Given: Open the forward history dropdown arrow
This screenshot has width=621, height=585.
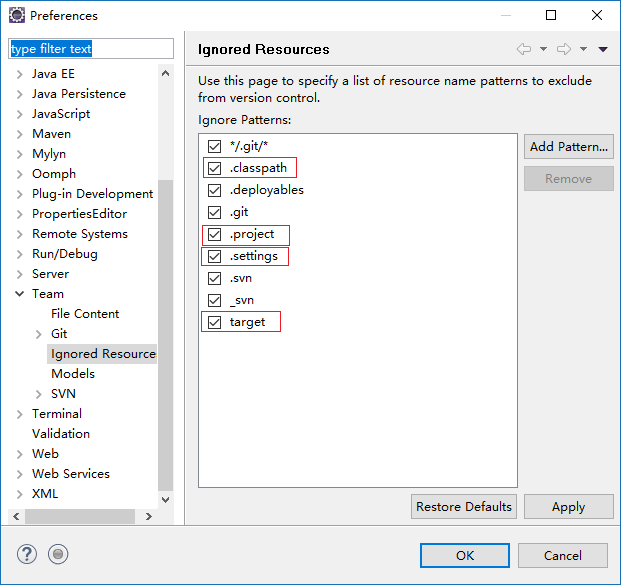Looking at the screenshot, I should point(583,49).
